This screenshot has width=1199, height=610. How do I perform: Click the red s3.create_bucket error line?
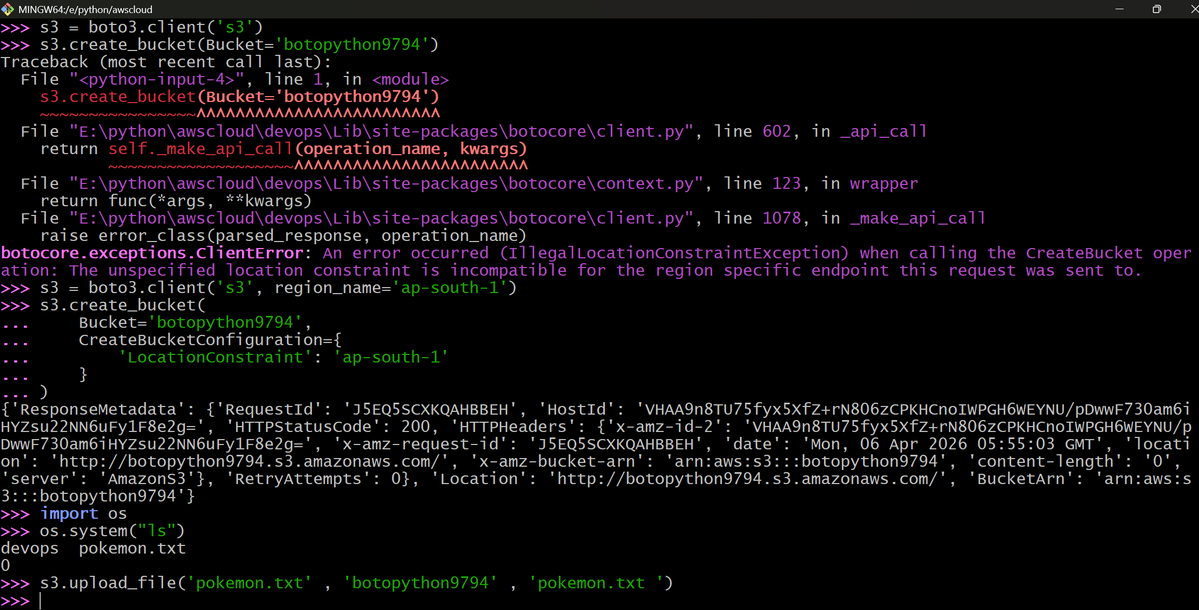239,97
